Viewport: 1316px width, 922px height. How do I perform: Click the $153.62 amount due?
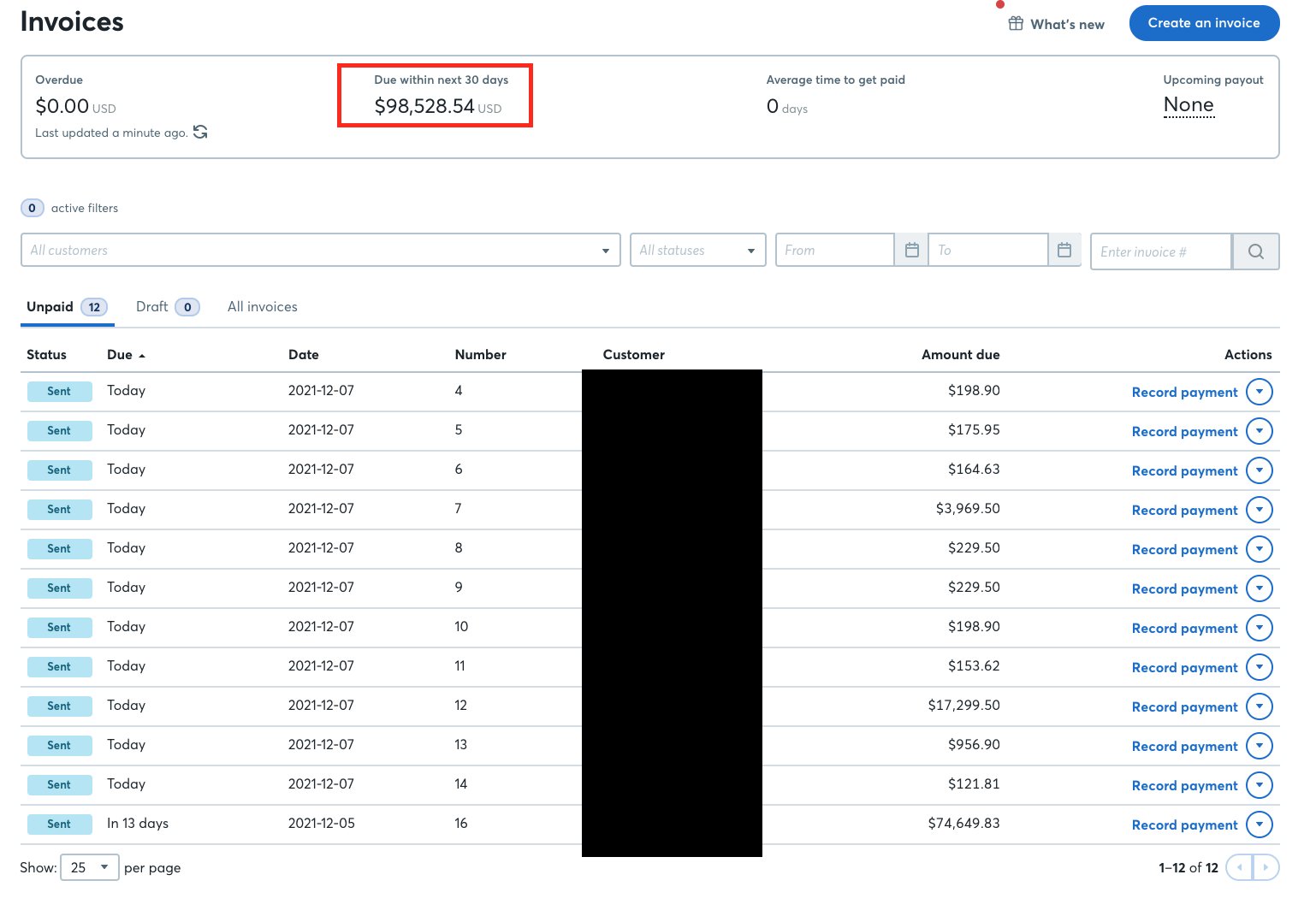tap(974, 666)
